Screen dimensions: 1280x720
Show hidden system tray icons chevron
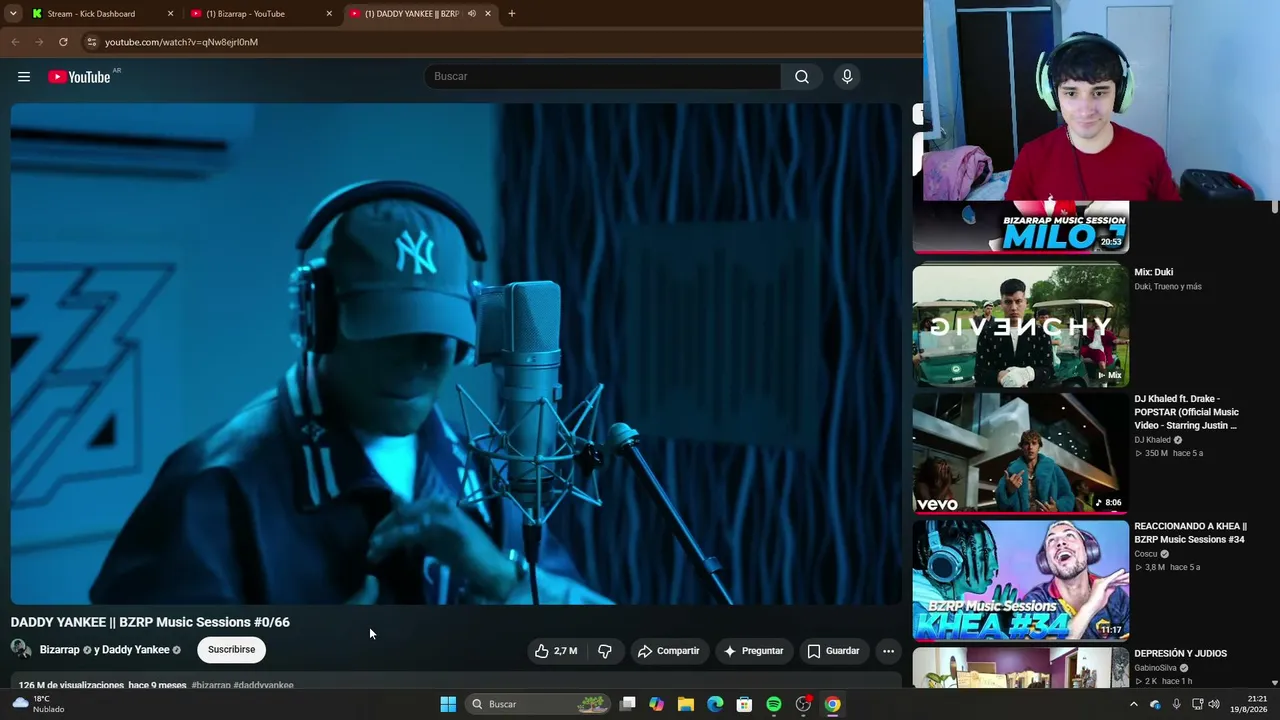pyautogui.click(x=1133, y=704)
